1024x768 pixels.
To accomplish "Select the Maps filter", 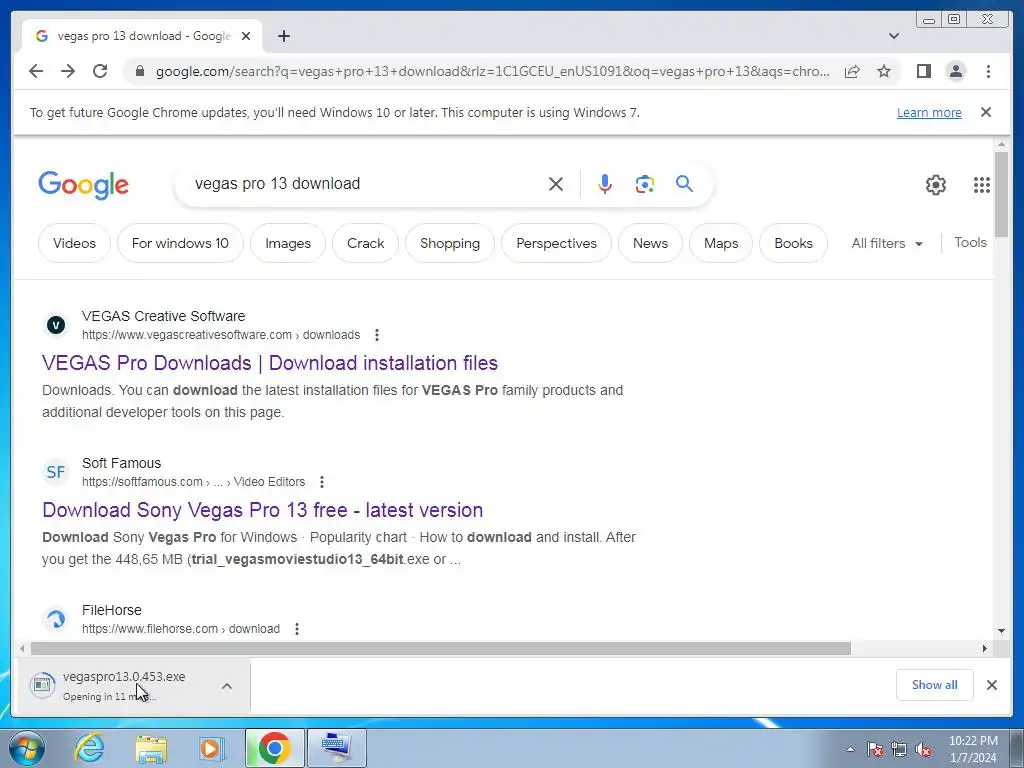I will click(x=721, y=243).
